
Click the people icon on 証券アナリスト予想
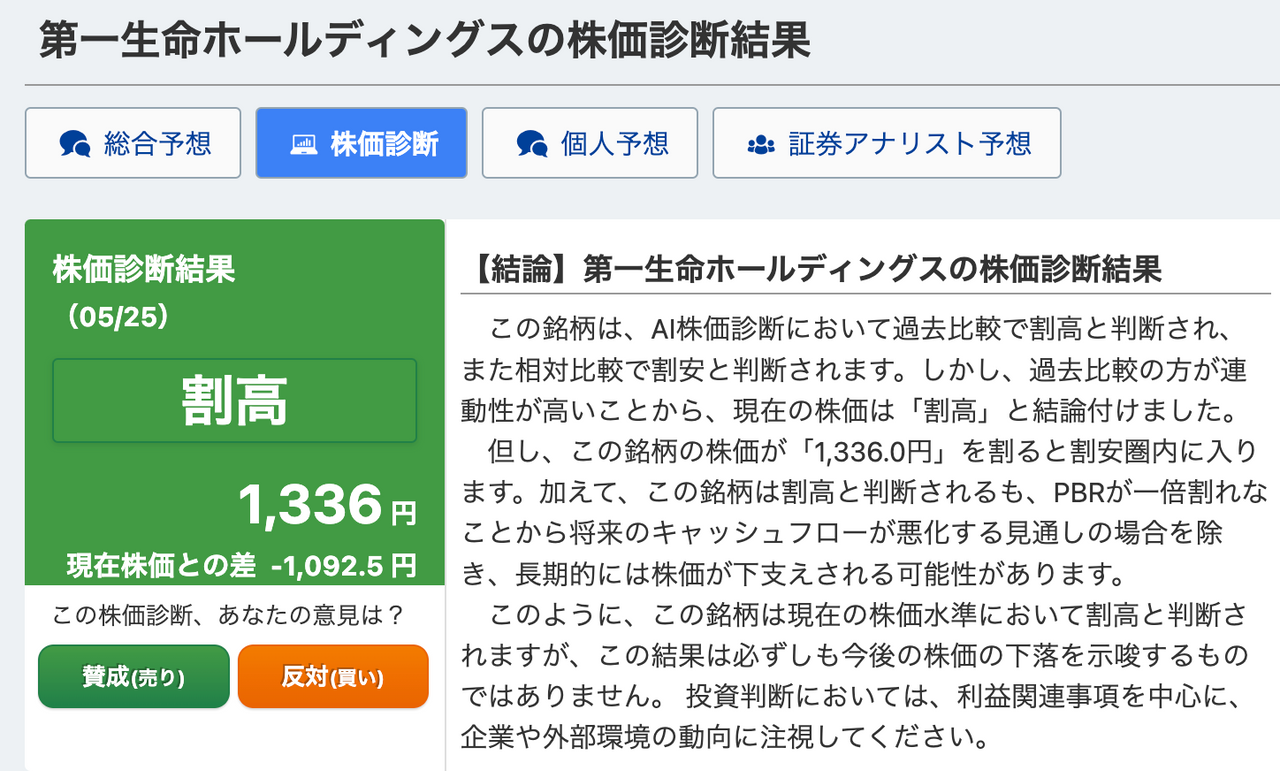761,144
